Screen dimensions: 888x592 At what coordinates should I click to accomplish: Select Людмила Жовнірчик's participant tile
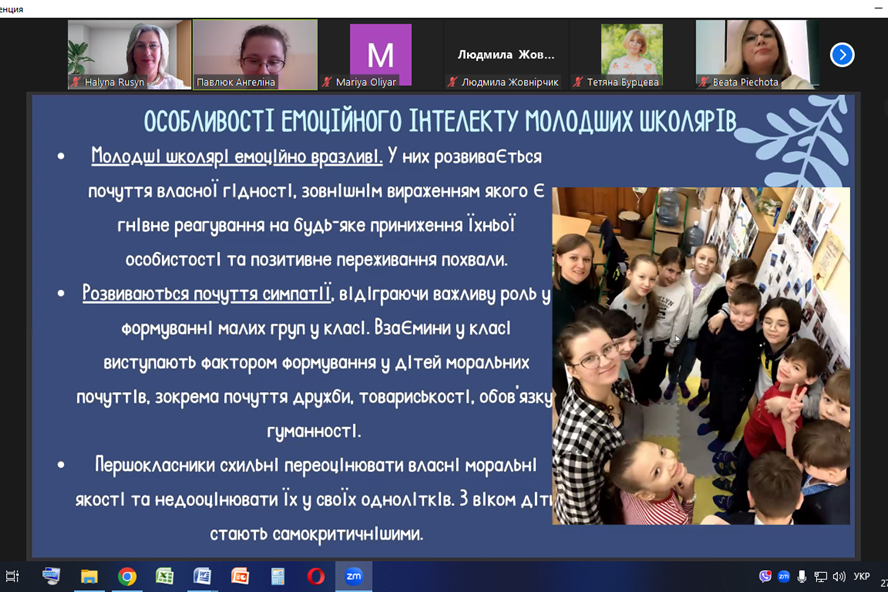click(x=506, y=55)
